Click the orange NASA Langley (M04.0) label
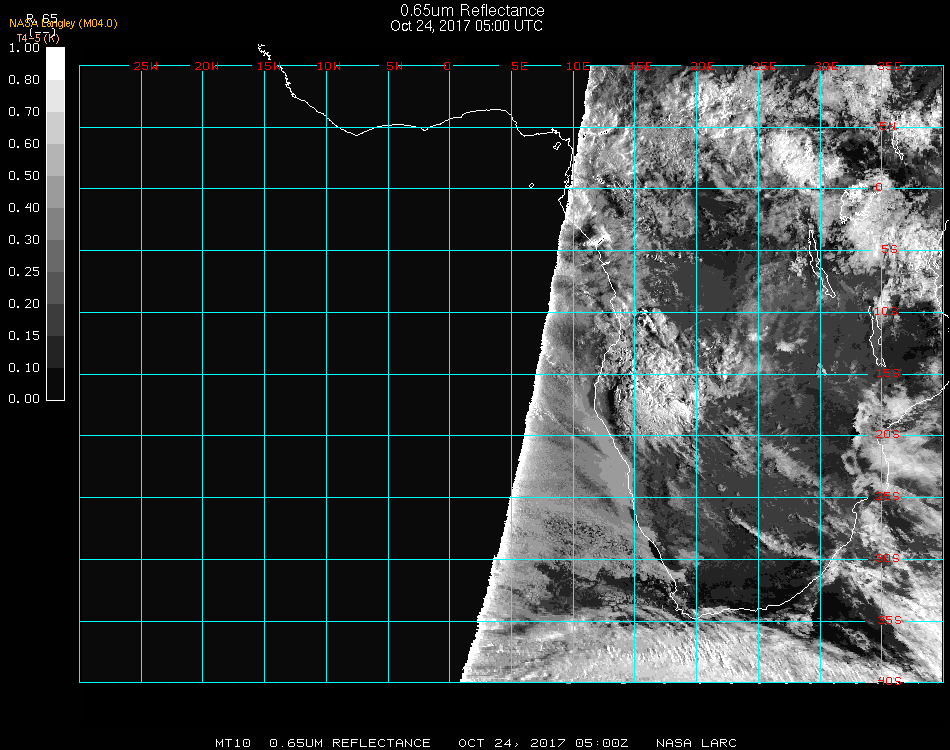 [x=63, y=23]
